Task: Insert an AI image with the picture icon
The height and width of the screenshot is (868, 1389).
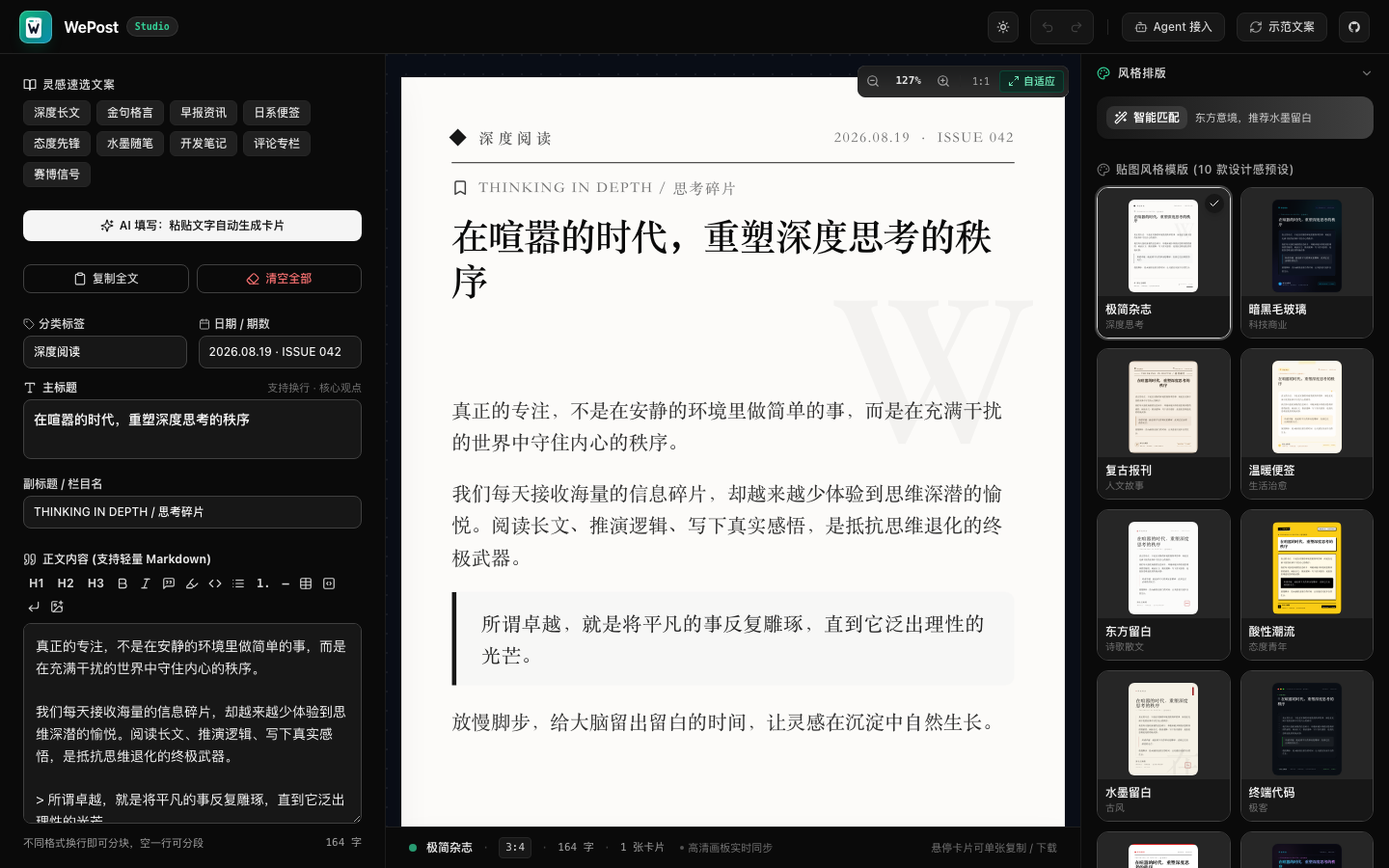Action: point(57,607)
